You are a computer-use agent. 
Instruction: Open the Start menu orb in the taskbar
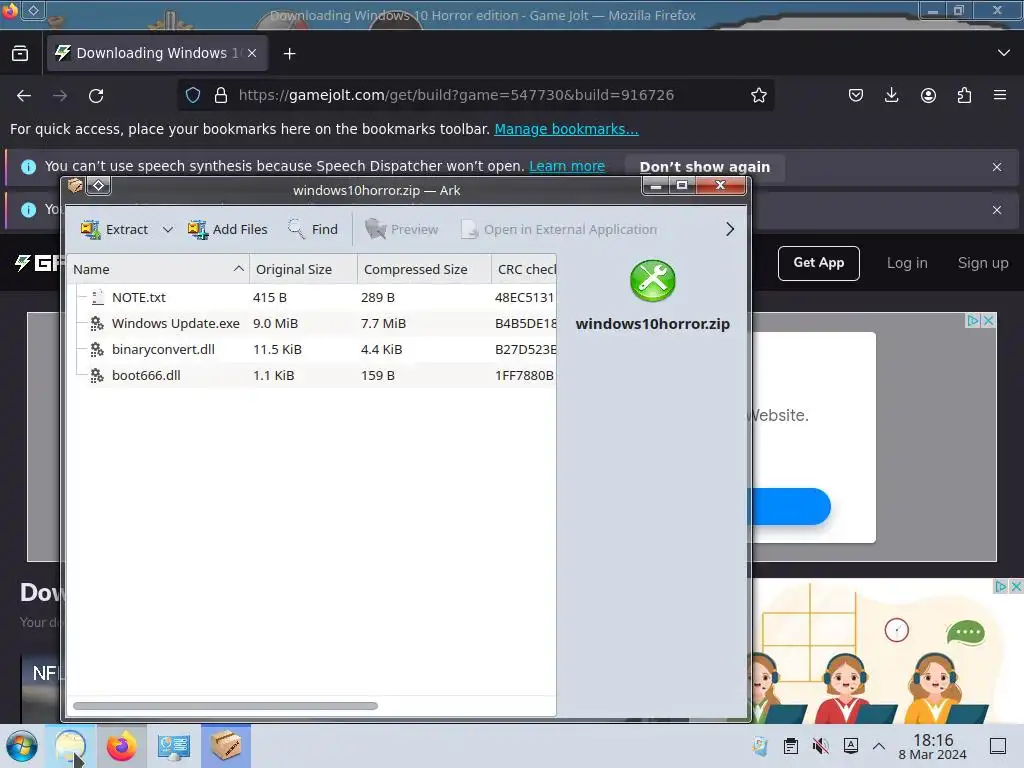click(22, 746)
